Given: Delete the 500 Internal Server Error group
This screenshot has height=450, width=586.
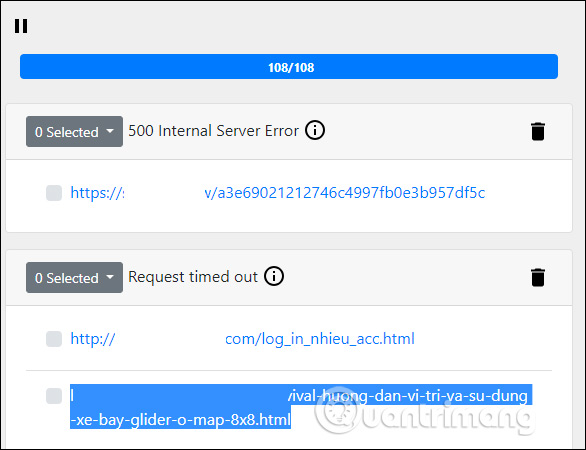Looking at the screenshot, I should pos(538,132).
